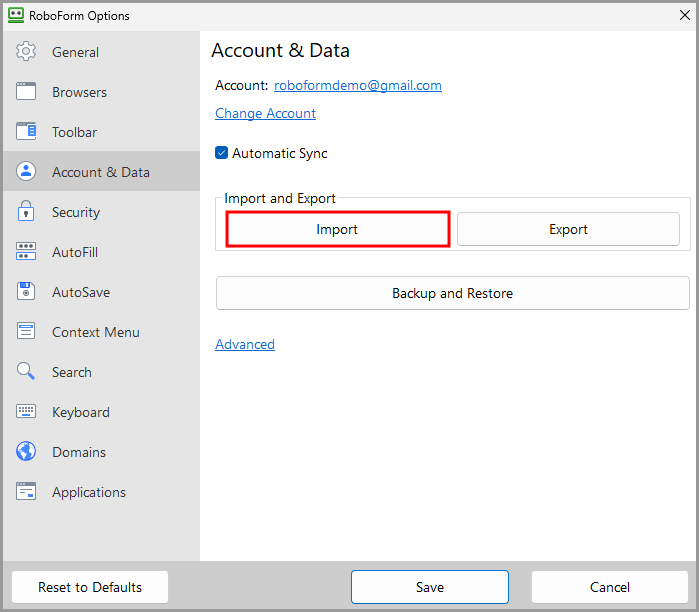Click the Context Menu list icon
699x612 pixels.
click(x=26, y=331)
